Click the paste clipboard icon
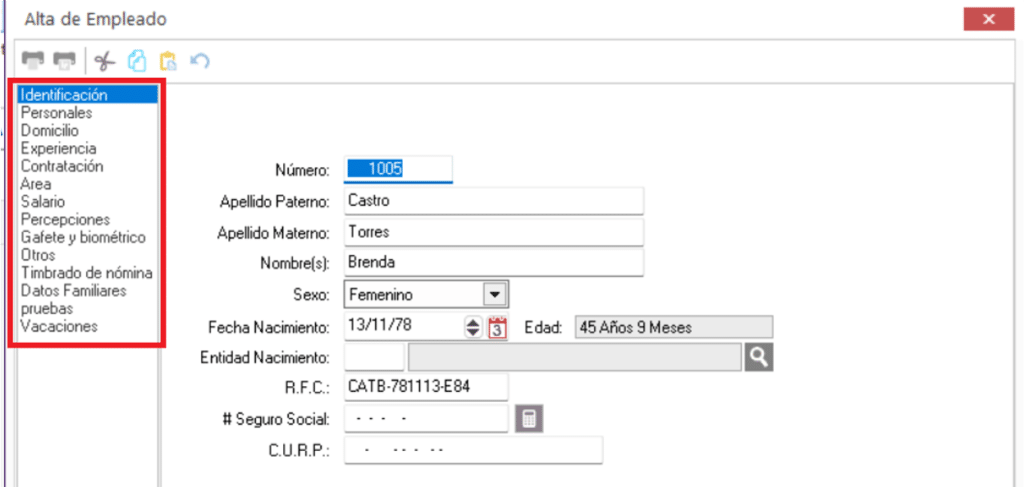The image size is (1024, 487). click(168, 61)
